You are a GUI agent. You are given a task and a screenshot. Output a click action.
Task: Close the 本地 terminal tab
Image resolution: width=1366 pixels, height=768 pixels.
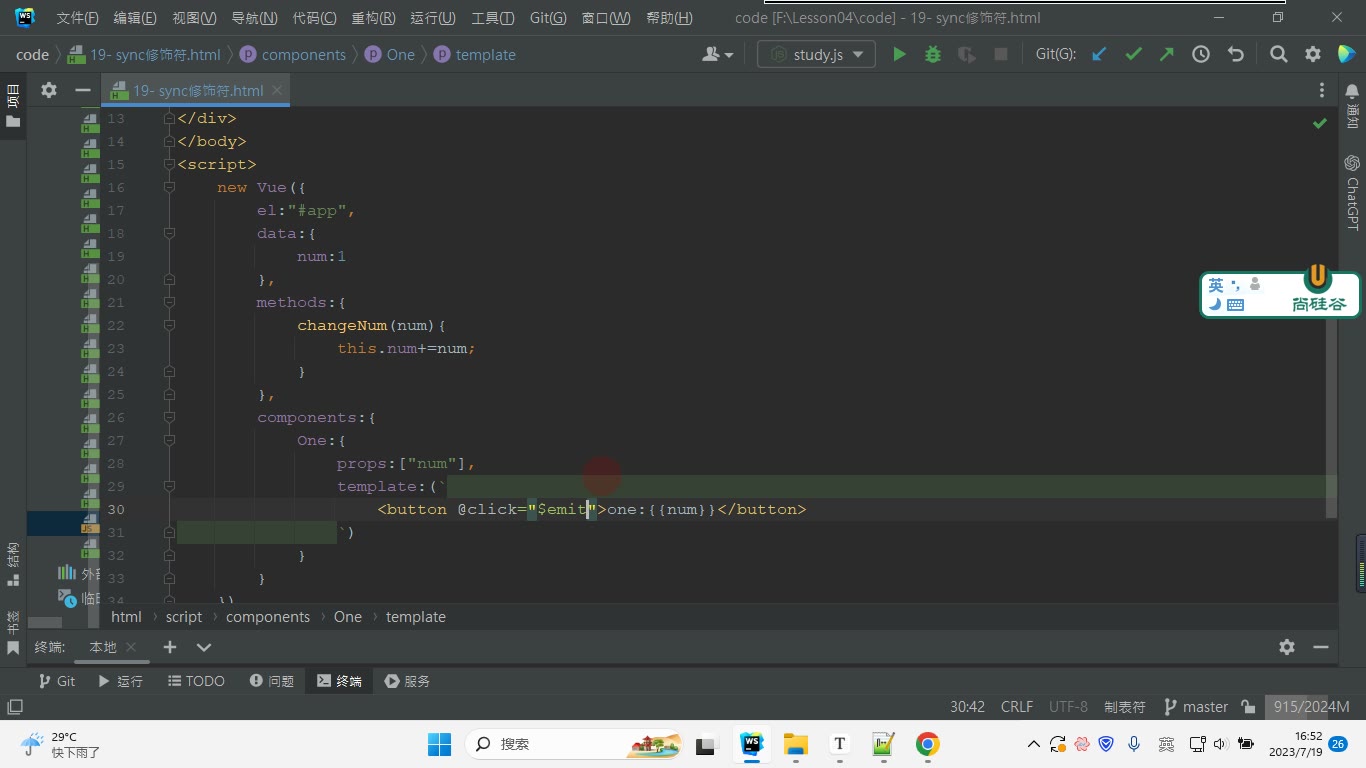pos(131,647)
